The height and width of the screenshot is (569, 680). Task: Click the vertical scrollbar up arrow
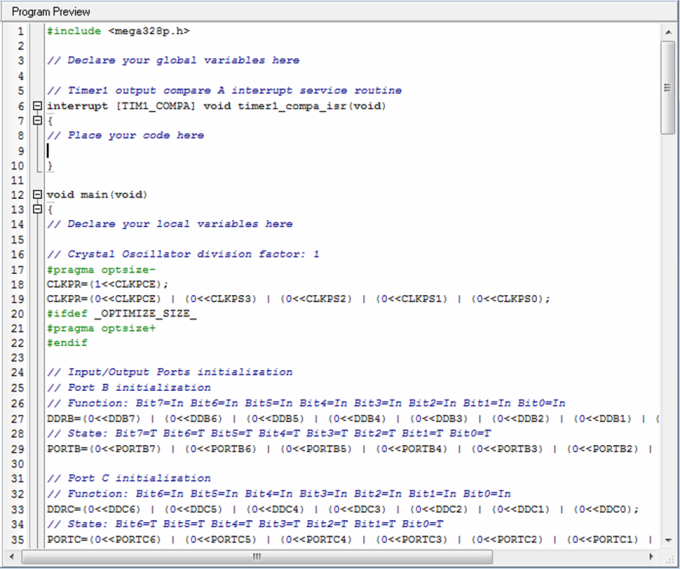pyautogui.click(x=668, y=32)
